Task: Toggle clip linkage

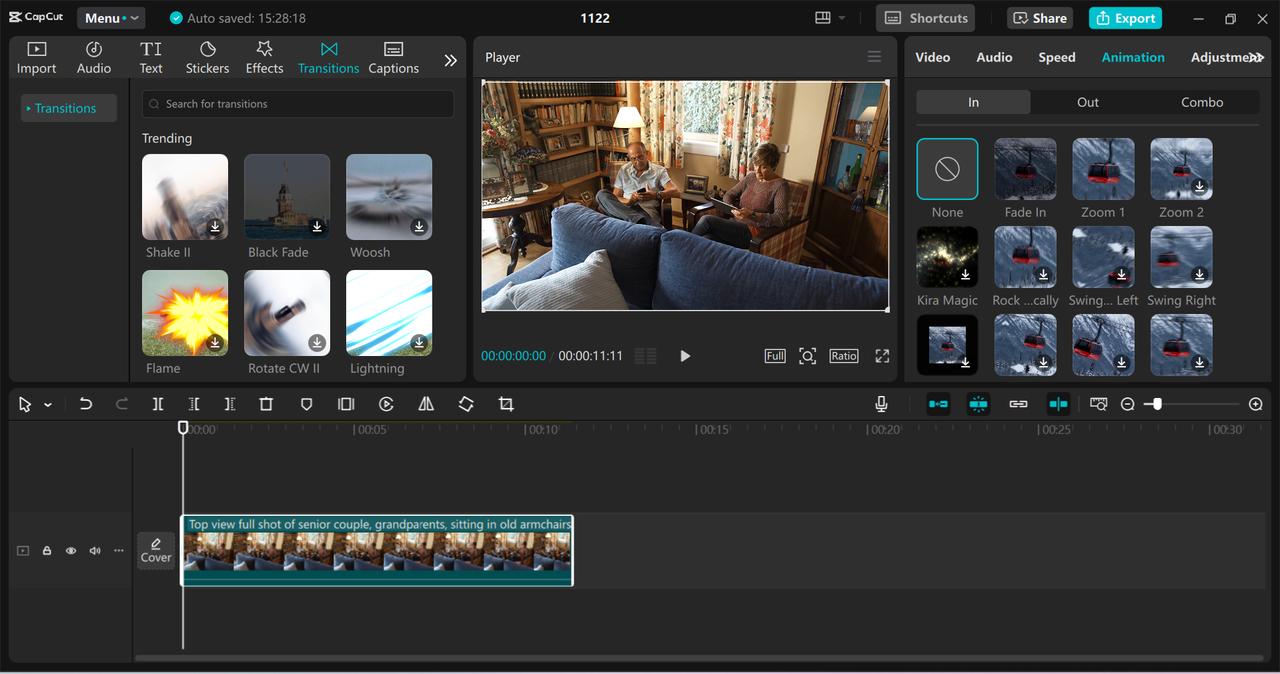Action: [1018, 404]
